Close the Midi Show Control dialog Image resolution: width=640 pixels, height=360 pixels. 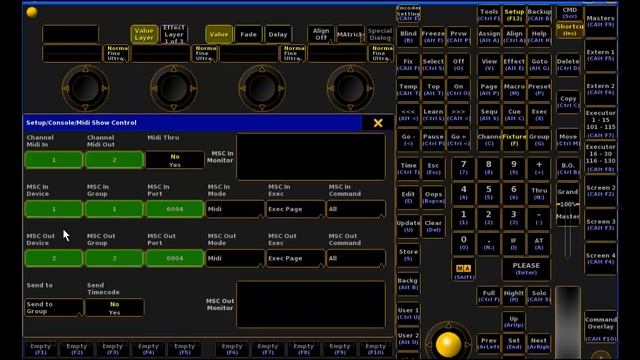click(378, 123)
